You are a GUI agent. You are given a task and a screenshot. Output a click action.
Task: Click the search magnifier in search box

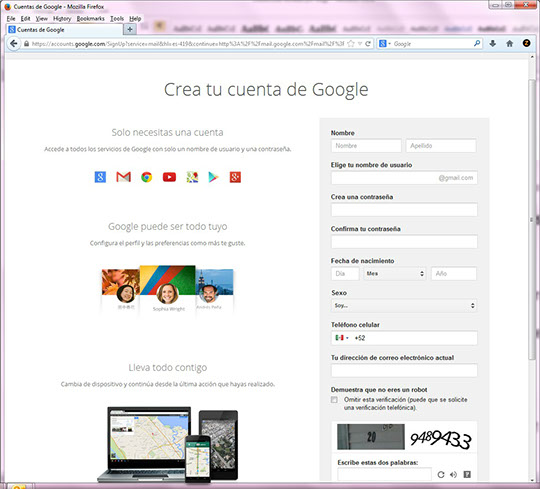tap(477, 43)
